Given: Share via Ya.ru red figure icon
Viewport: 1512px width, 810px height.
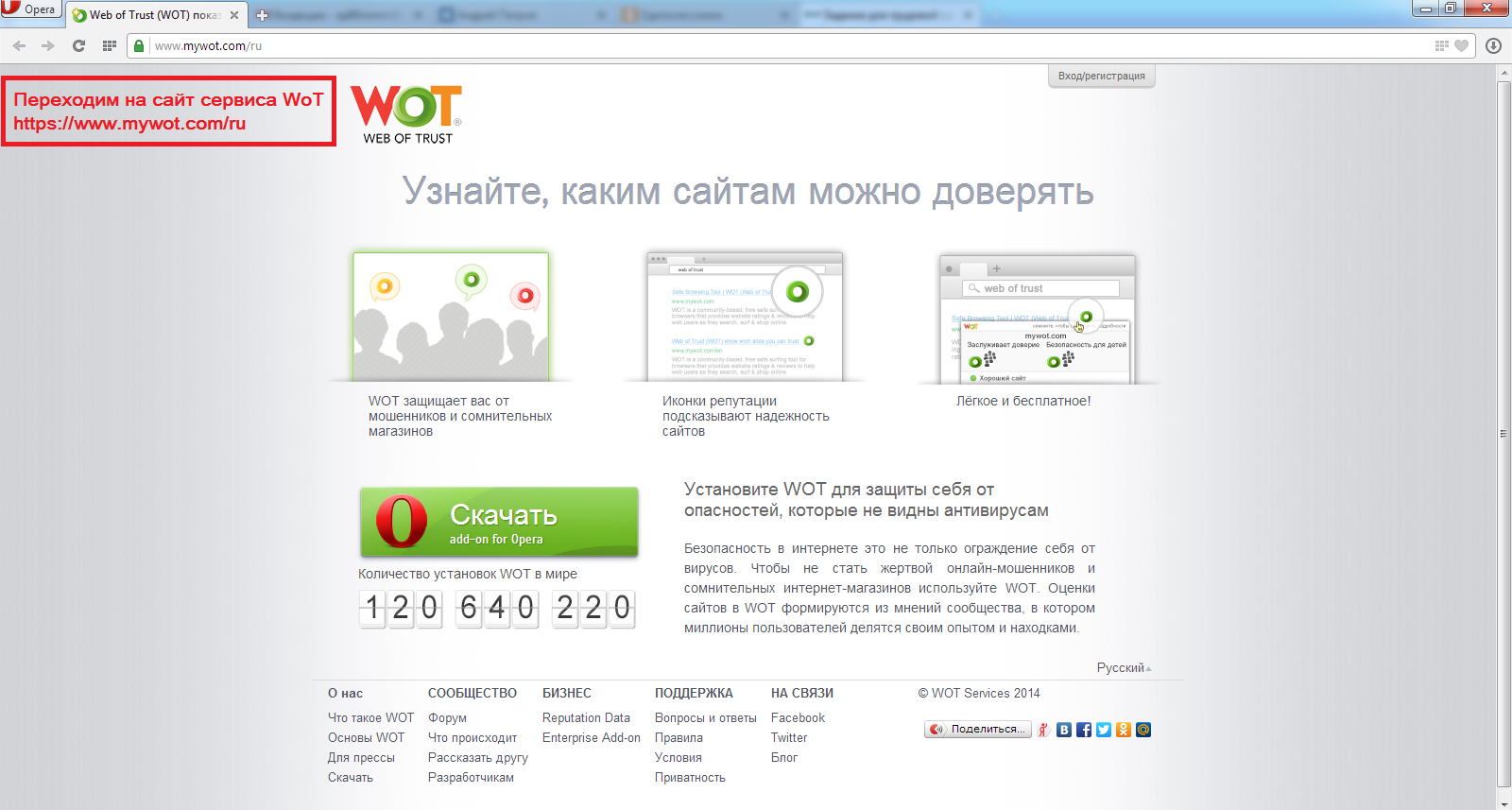Looking at the screenshot, I should [x=1043, y=730].
